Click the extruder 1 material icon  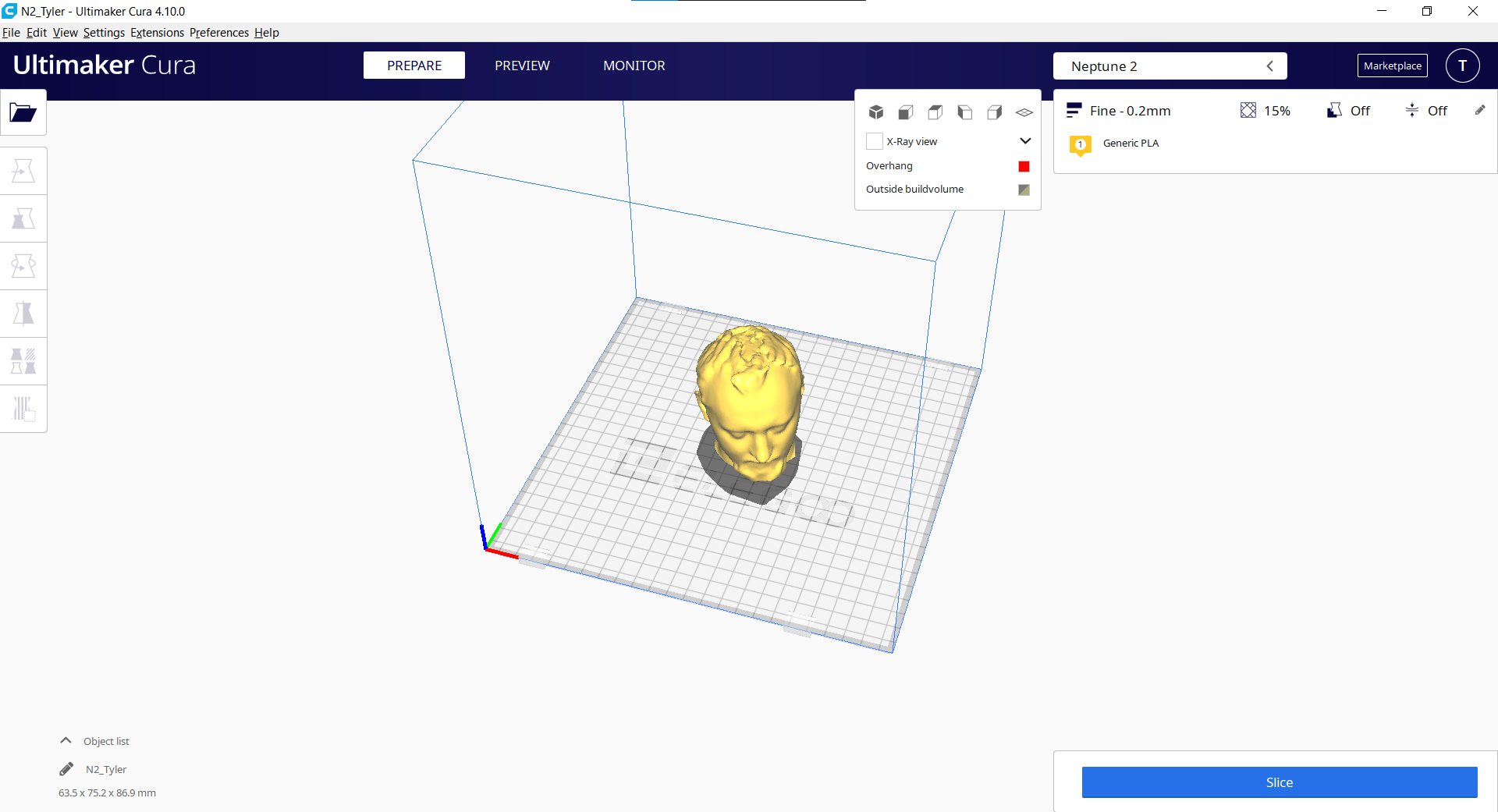click(x=1081, y=144)
